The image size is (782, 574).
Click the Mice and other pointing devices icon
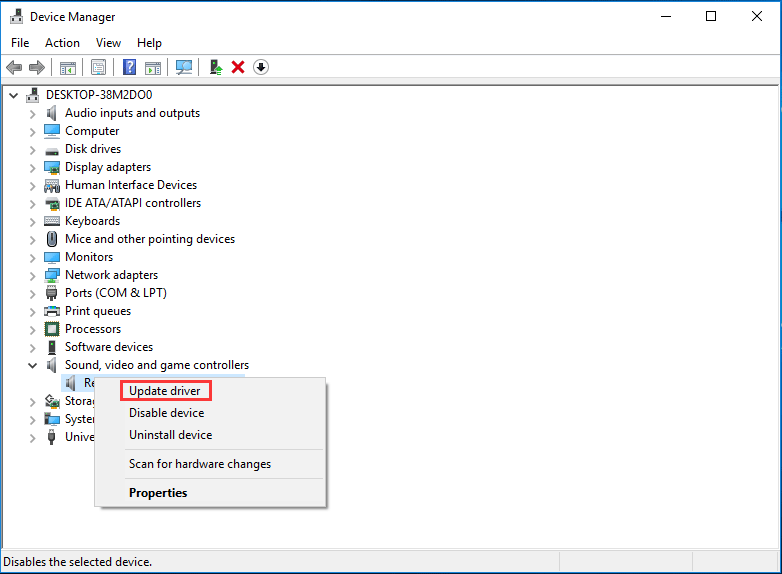pyautogui.click(x=52, y=239)
